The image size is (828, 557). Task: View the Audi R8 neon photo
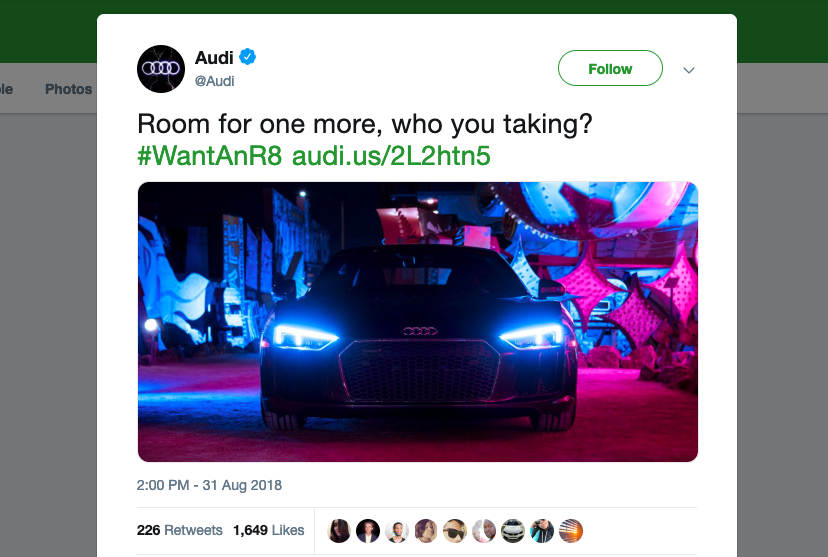click(x=418, y=322)
